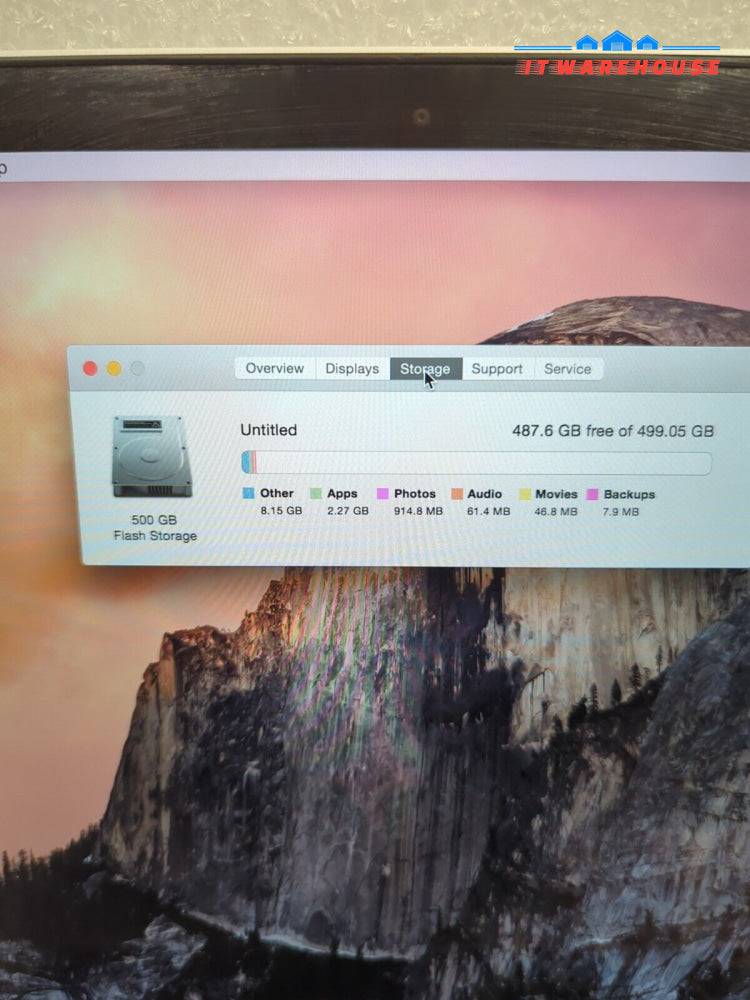Click the yellow Movies legend square

pyautogui.click(x=524, y=494)
